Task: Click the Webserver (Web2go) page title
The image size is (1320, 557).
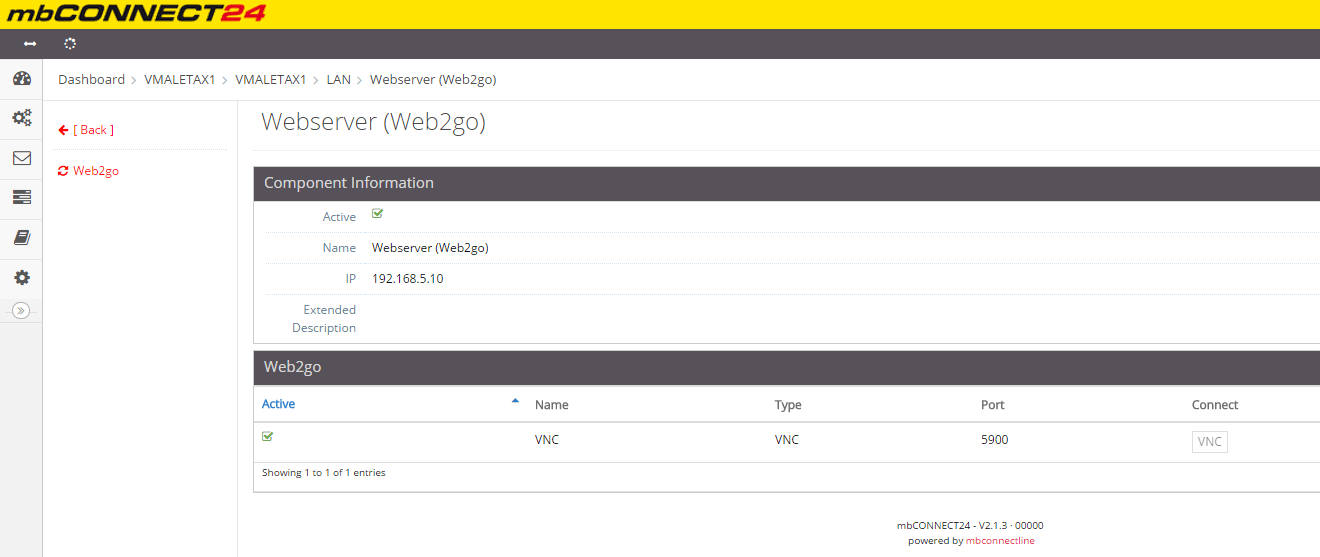Action: 373,122
